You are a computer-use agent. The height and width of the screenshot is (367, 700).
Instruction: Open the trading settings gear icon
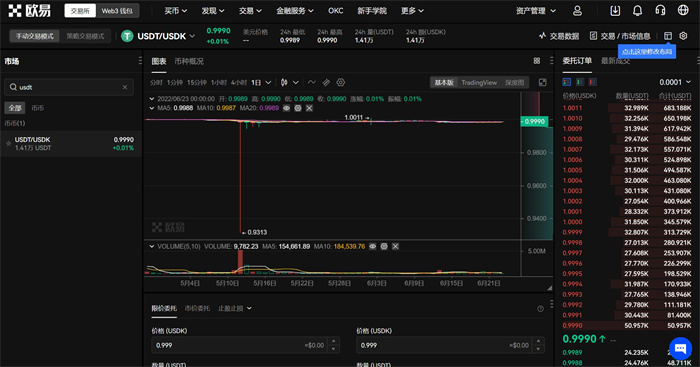(x=683, y=36)
